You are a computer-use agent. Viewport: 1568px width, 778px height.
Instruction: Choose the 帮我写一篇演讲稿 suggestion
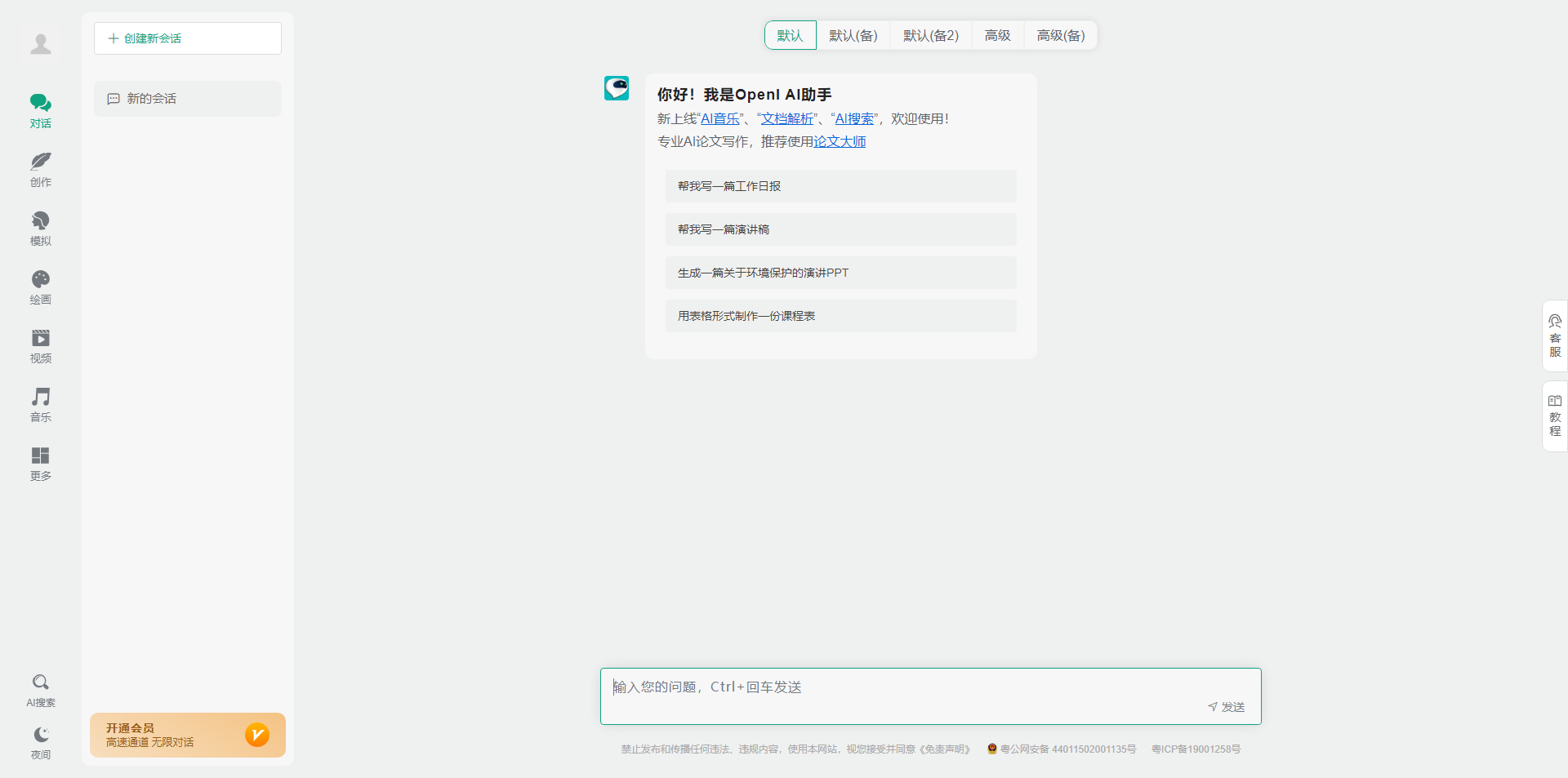pyautogui.click(x=841, y=229)
